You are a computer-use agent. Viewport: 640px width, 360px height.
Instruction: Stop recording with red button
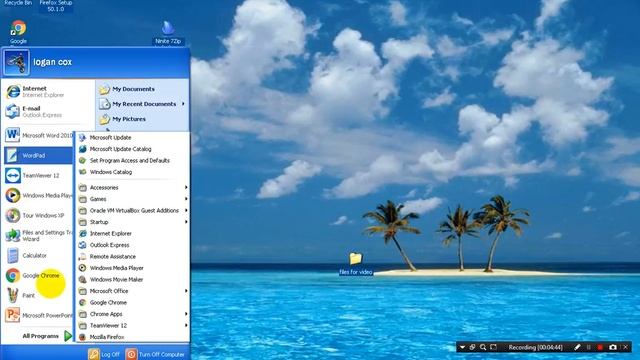[600, 347]
